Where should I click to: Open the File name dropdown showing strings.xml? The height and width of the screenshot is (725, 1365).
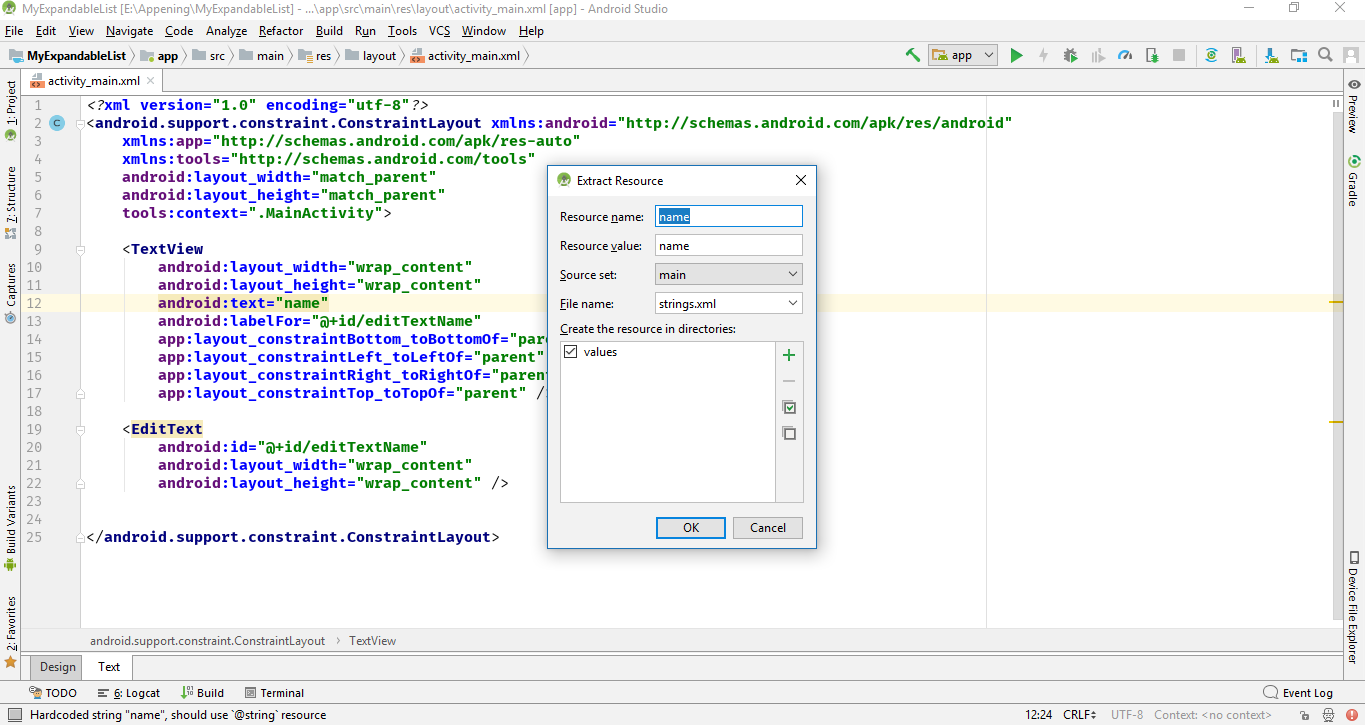click(x=728, y=302)
